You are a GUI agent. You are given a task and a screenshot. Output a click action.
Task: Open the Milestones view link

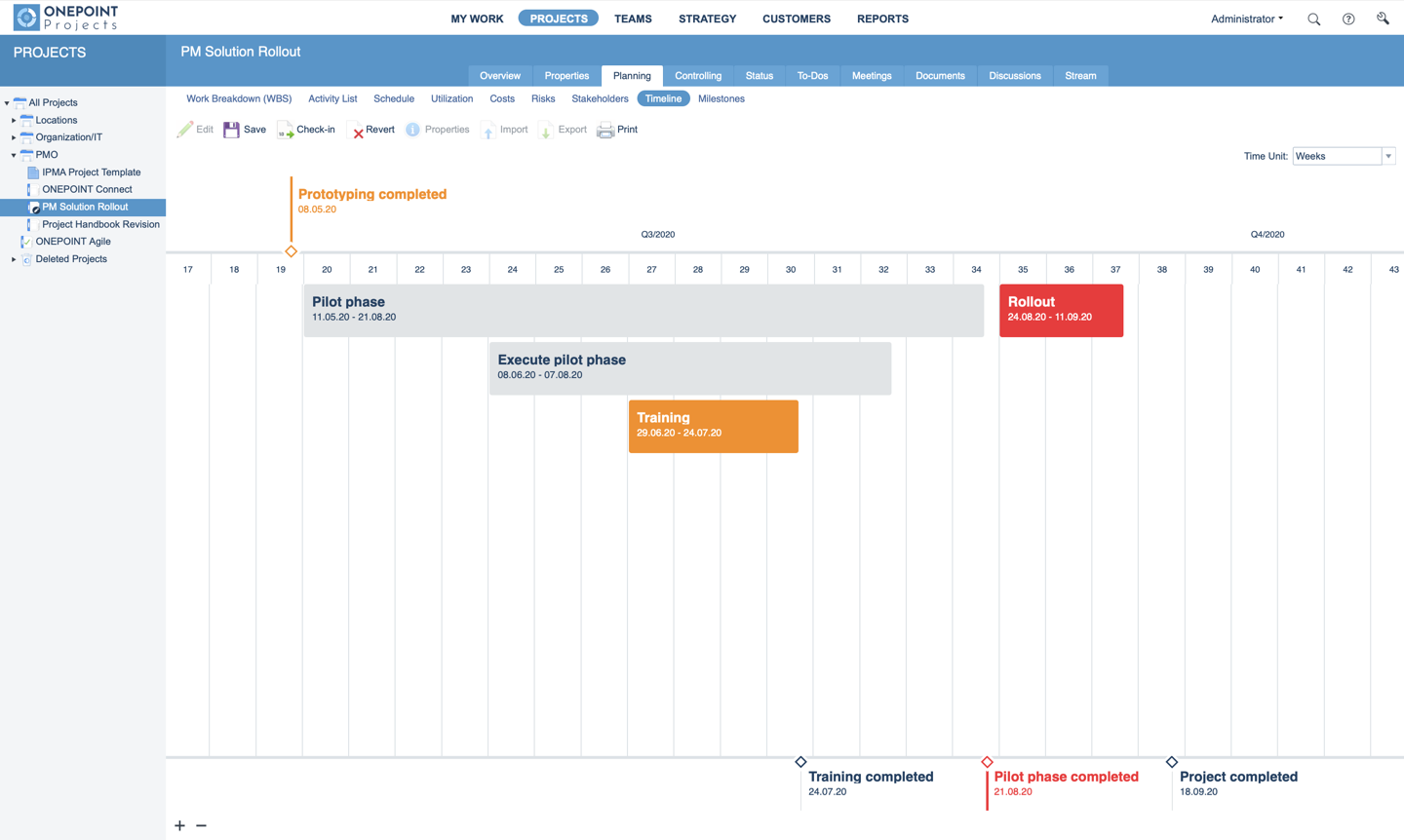(721, 98)
